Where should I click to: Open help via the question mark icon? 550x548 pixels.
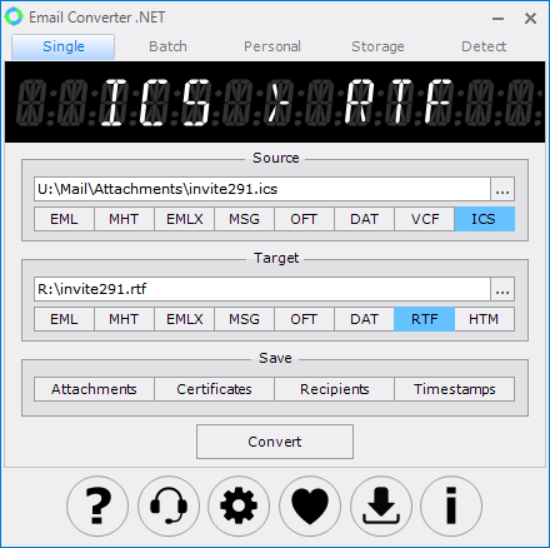(x=98, y=506)
